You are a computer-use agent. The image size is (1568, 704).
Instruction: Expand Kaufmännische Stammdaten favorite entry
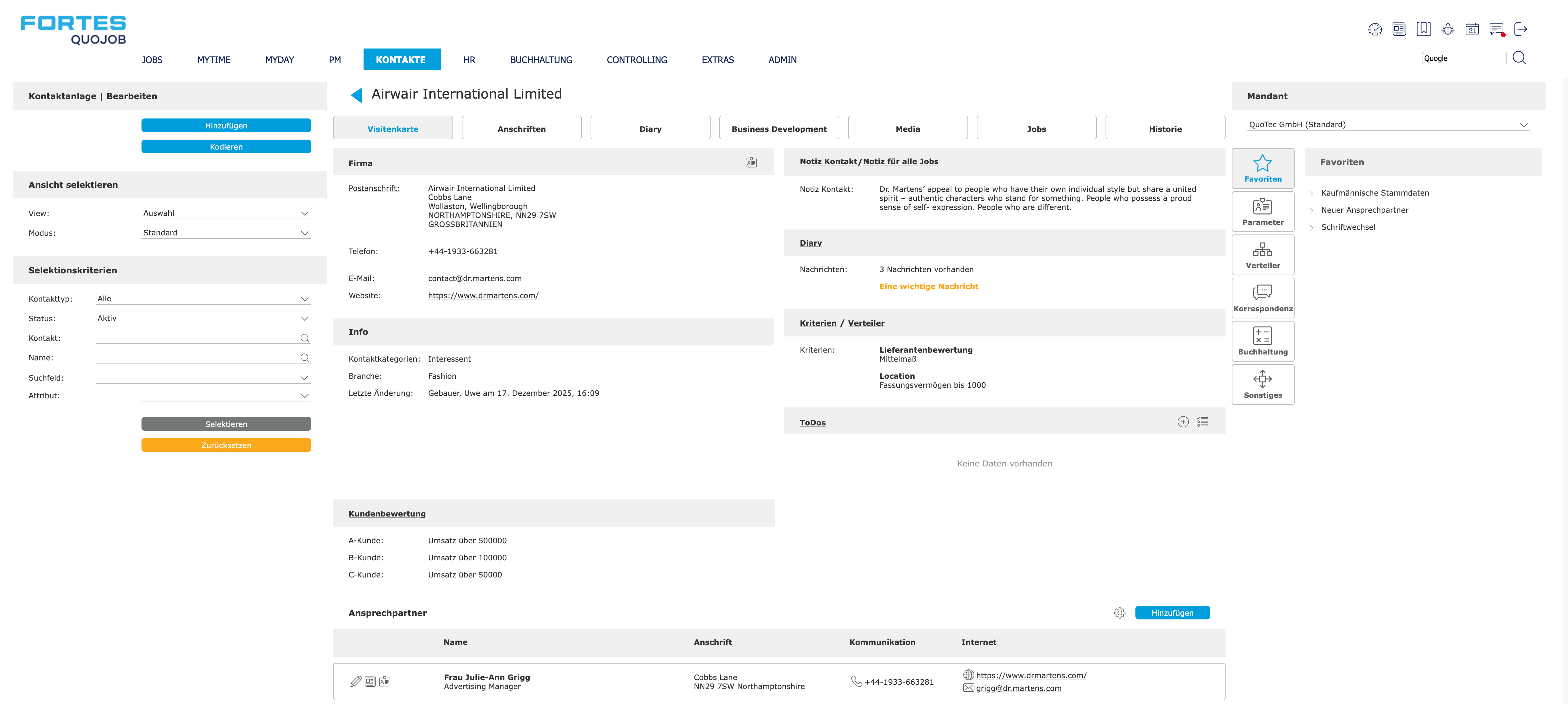[1375, 193]
